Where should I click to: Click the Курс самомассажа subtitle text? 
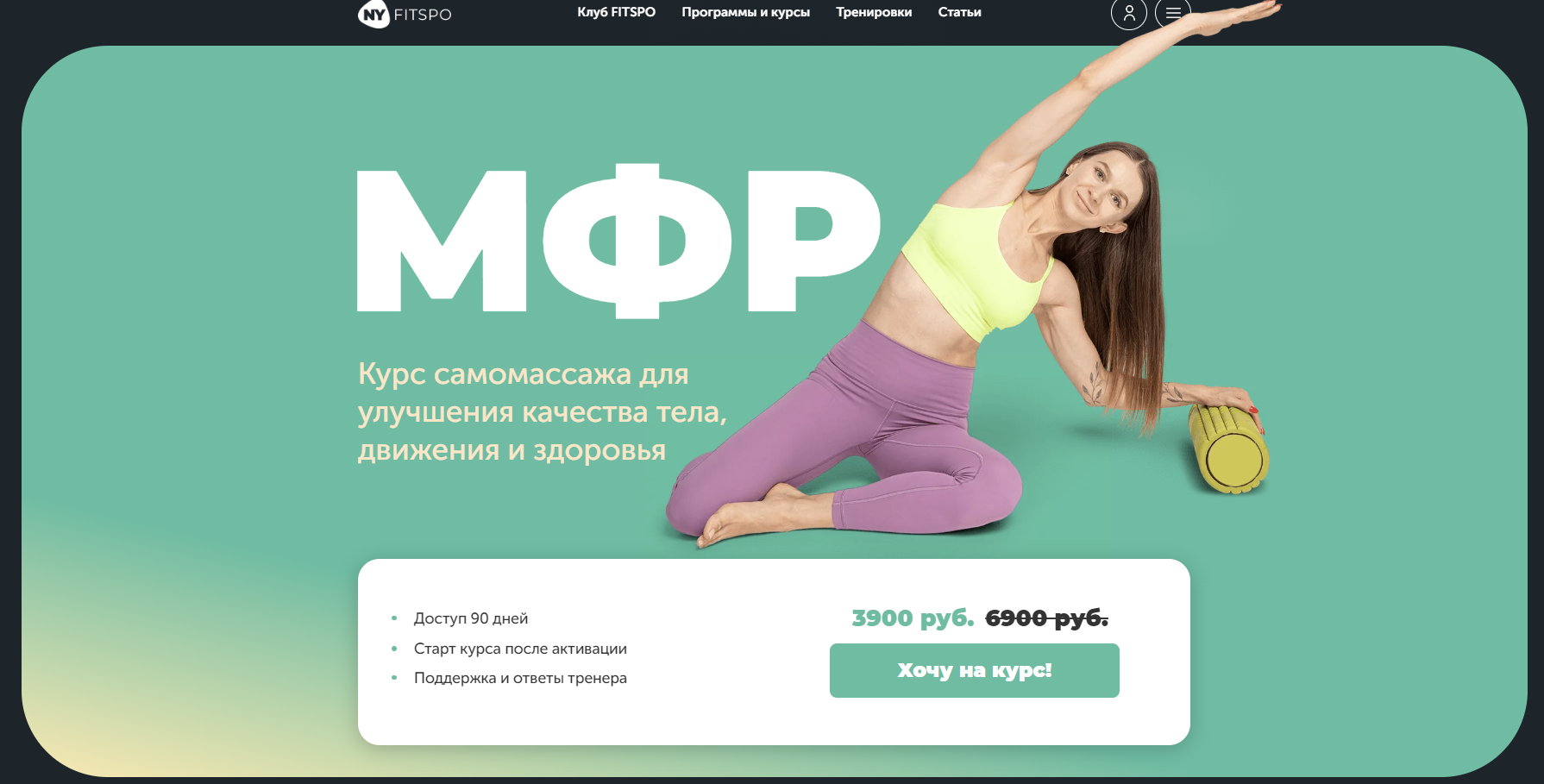pos(543,411)
